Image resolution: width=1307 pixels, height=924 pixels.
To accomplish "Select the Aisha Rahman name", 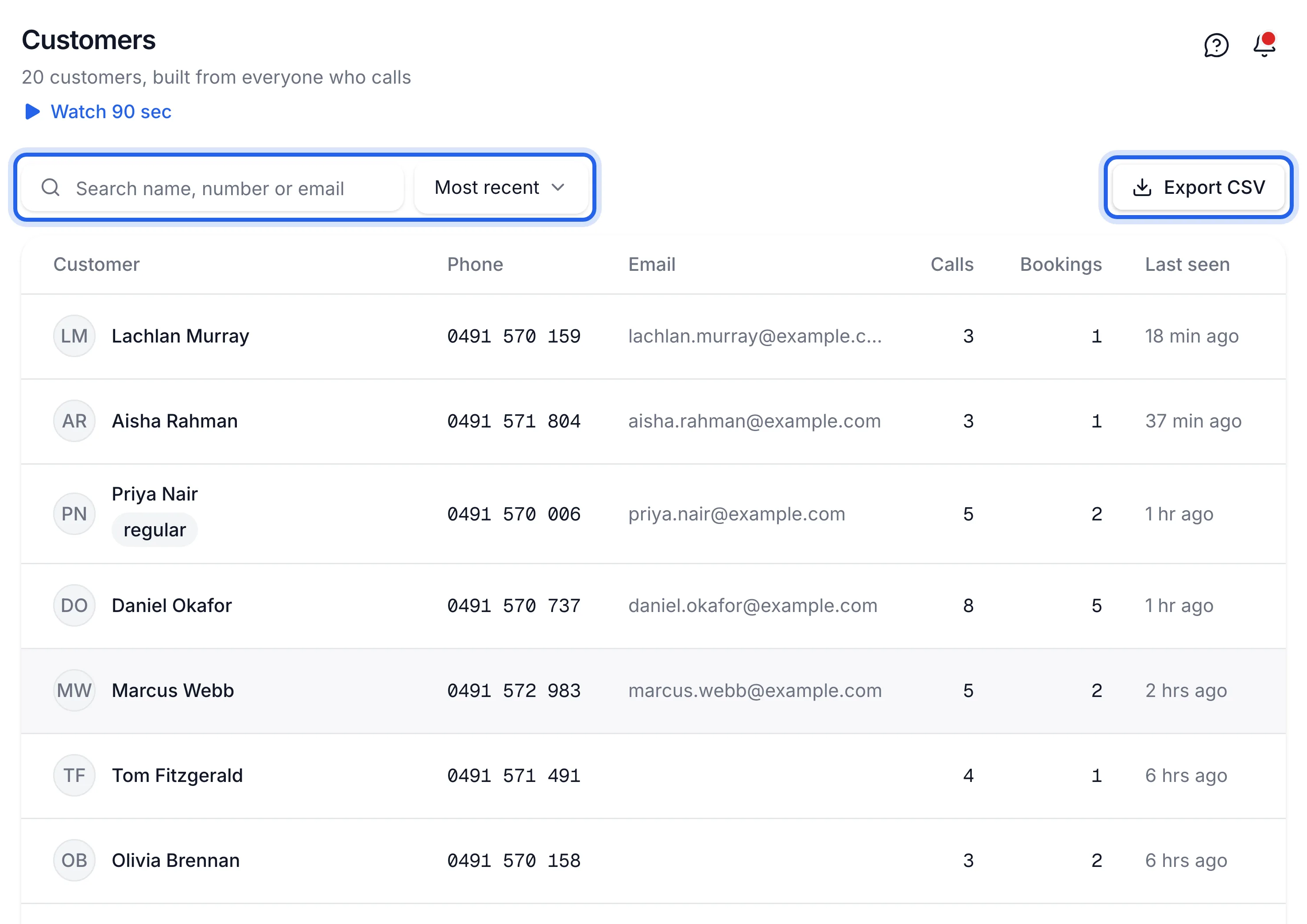I will pyautogui.click(x=175, y=421).
